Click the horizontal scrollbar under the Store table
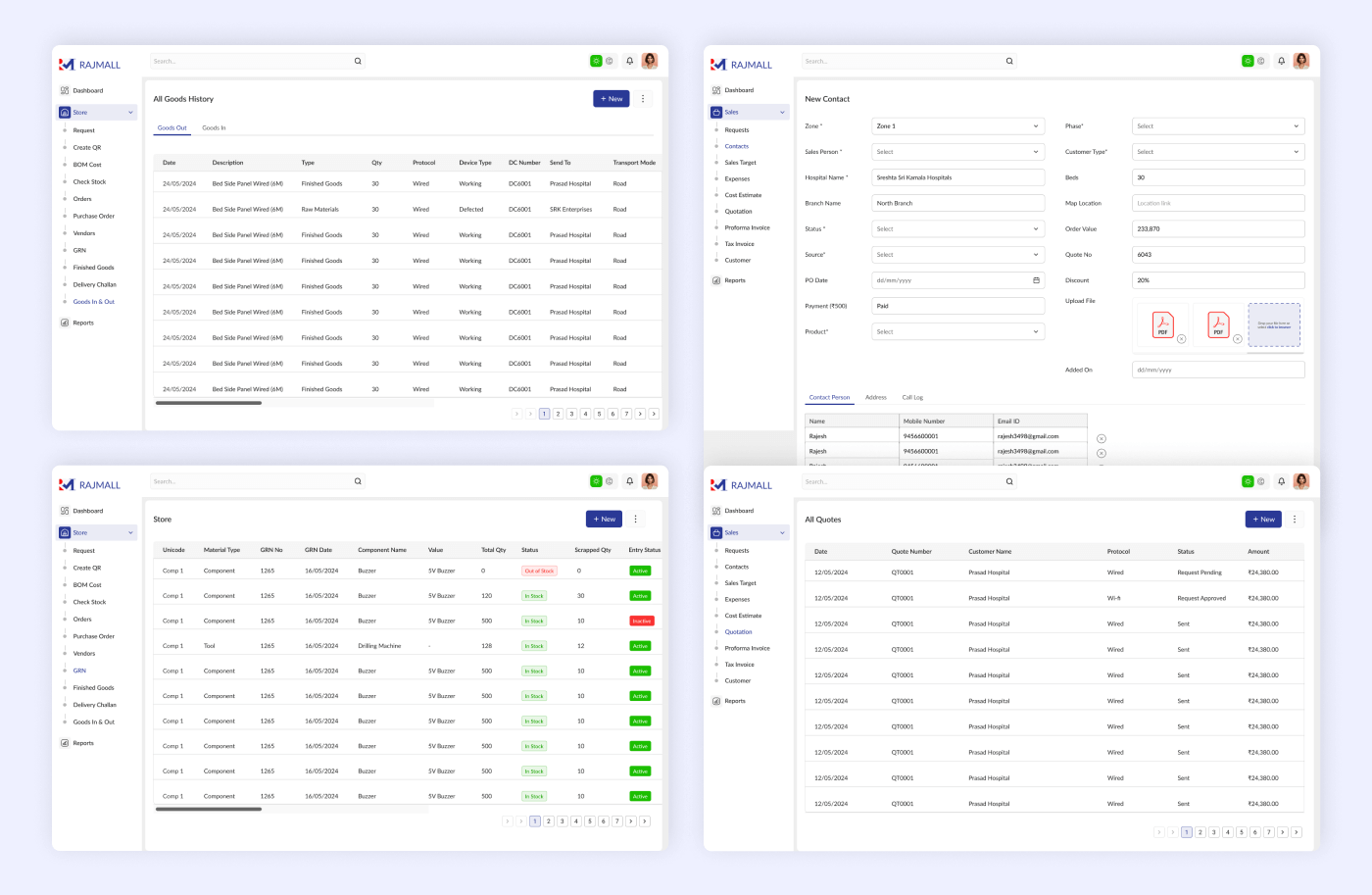1372x895 pixels. [x=209, y=810]
